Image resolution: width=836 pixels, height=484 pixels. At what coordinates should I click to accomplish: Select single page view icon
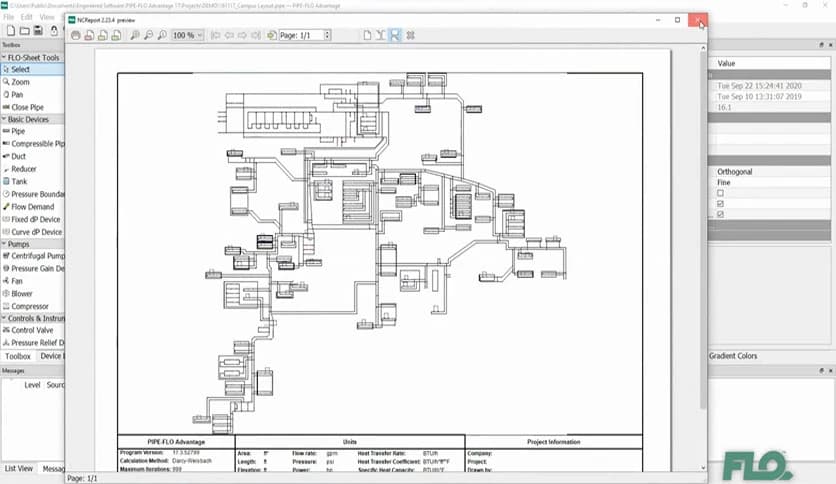coord(367,35)
